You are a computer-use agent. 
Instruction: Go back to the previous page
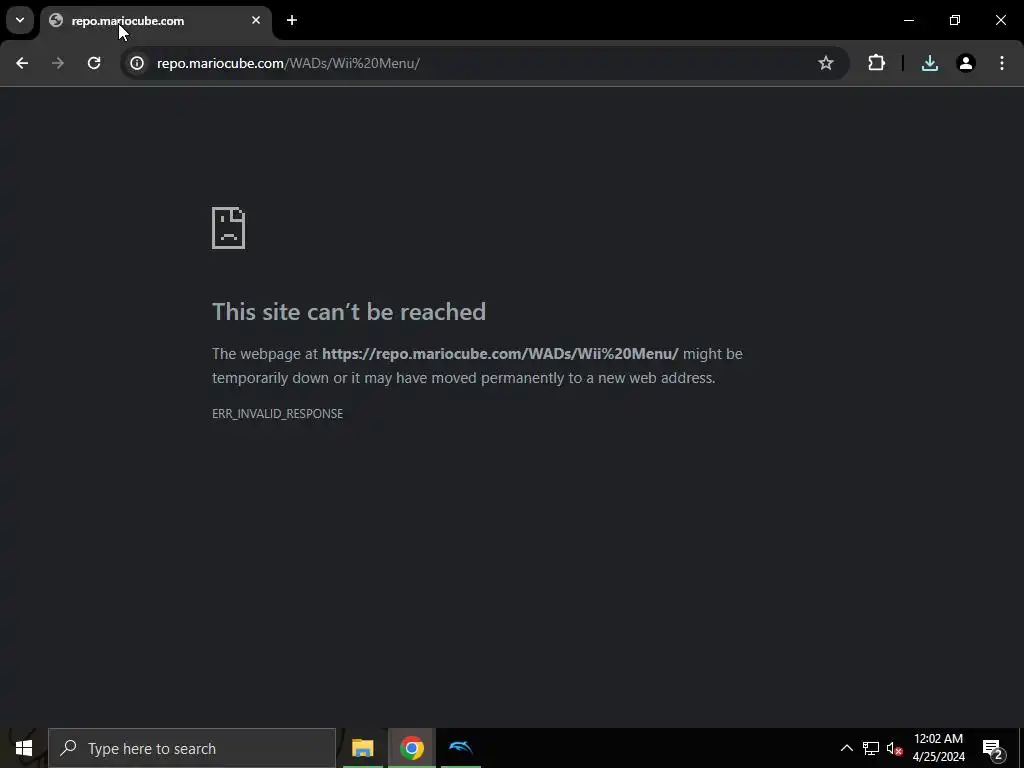point(22,63)
